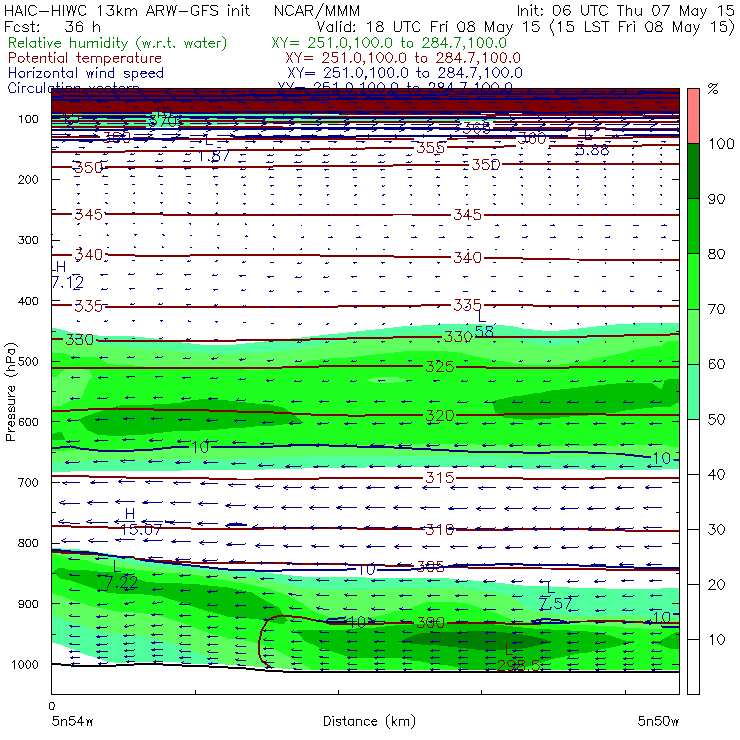Image resolution: width=740 pixels, height=740 pixels.
Task: Click the colorbar '80' percent label
Action: 716,254
